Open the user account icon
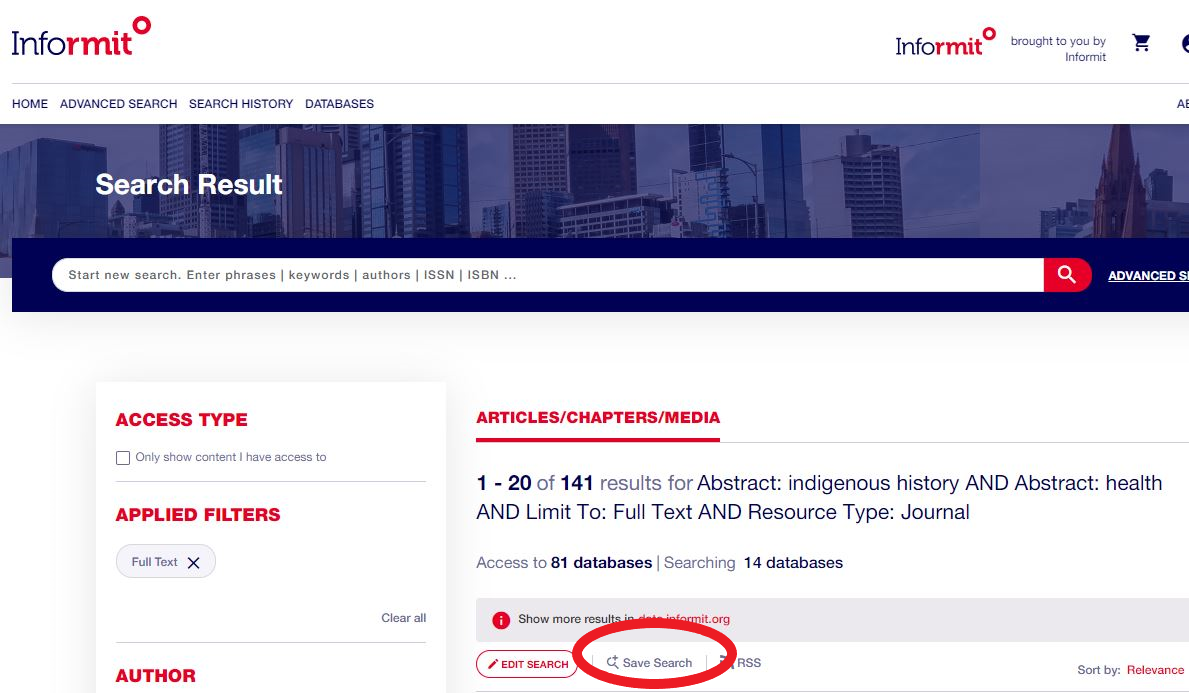This screenshot has height=693, width=1189. [1184, 43]
